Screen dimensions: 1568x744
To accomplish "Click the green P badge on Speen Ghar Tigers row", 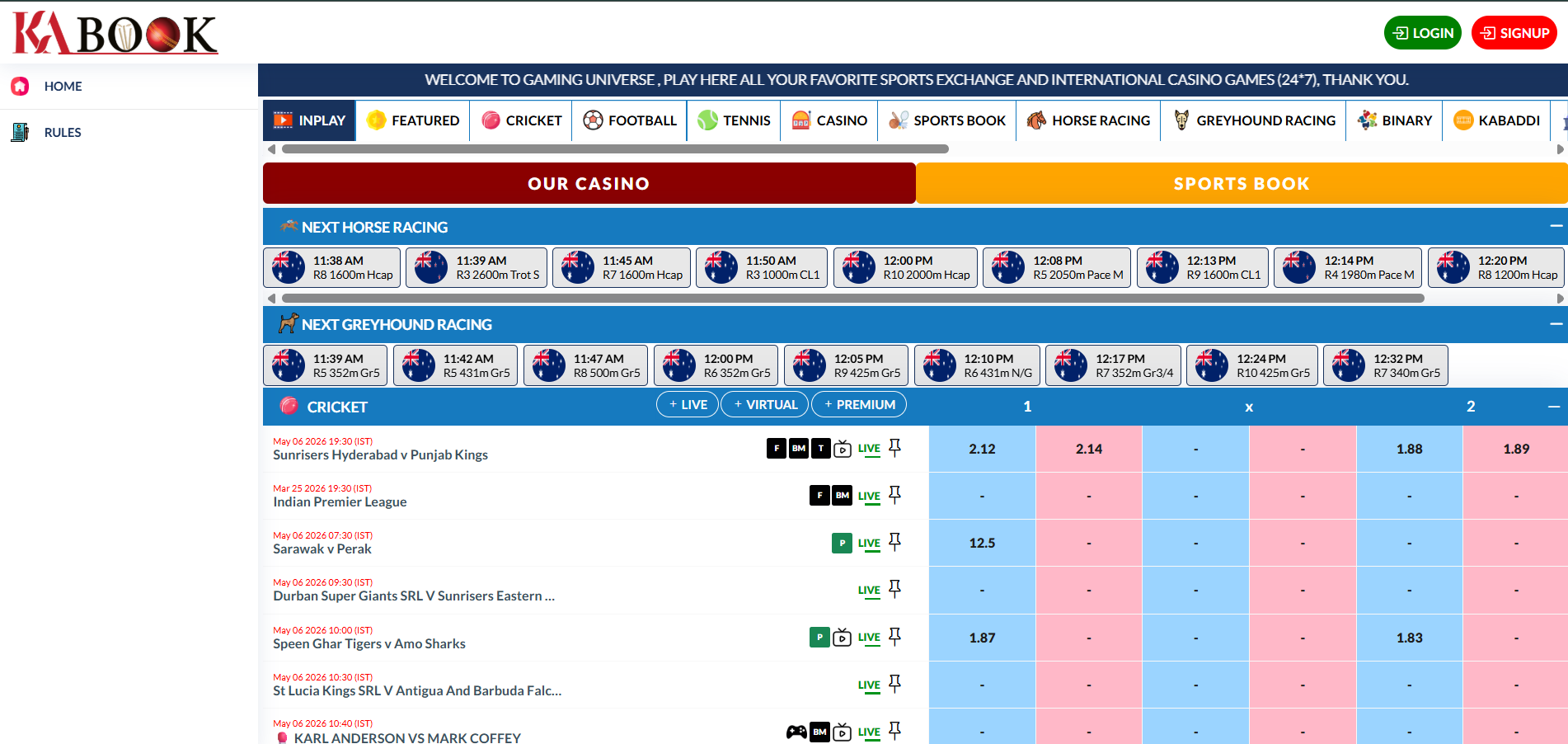I will pyautogui.click(x=819, y=637).
